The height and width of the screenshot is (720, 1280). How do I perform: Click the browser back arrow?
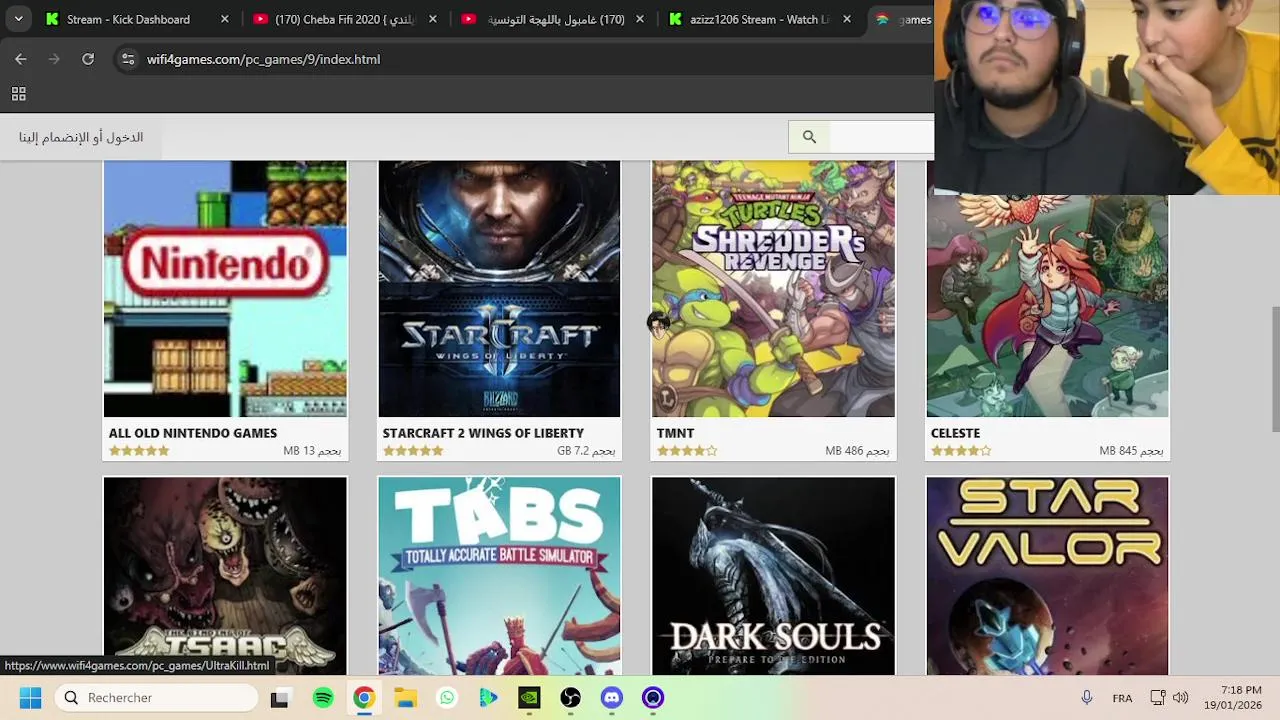[x=20, y=59]
